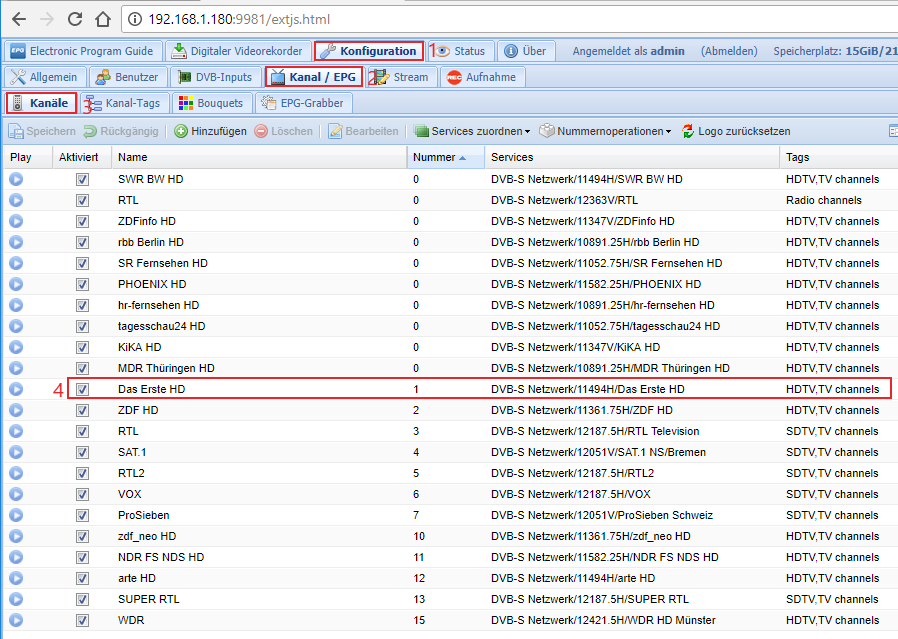Toggle Aktiviert checkbox for WDR
Screen dimensions: 898x639
(x=82, y=620)
